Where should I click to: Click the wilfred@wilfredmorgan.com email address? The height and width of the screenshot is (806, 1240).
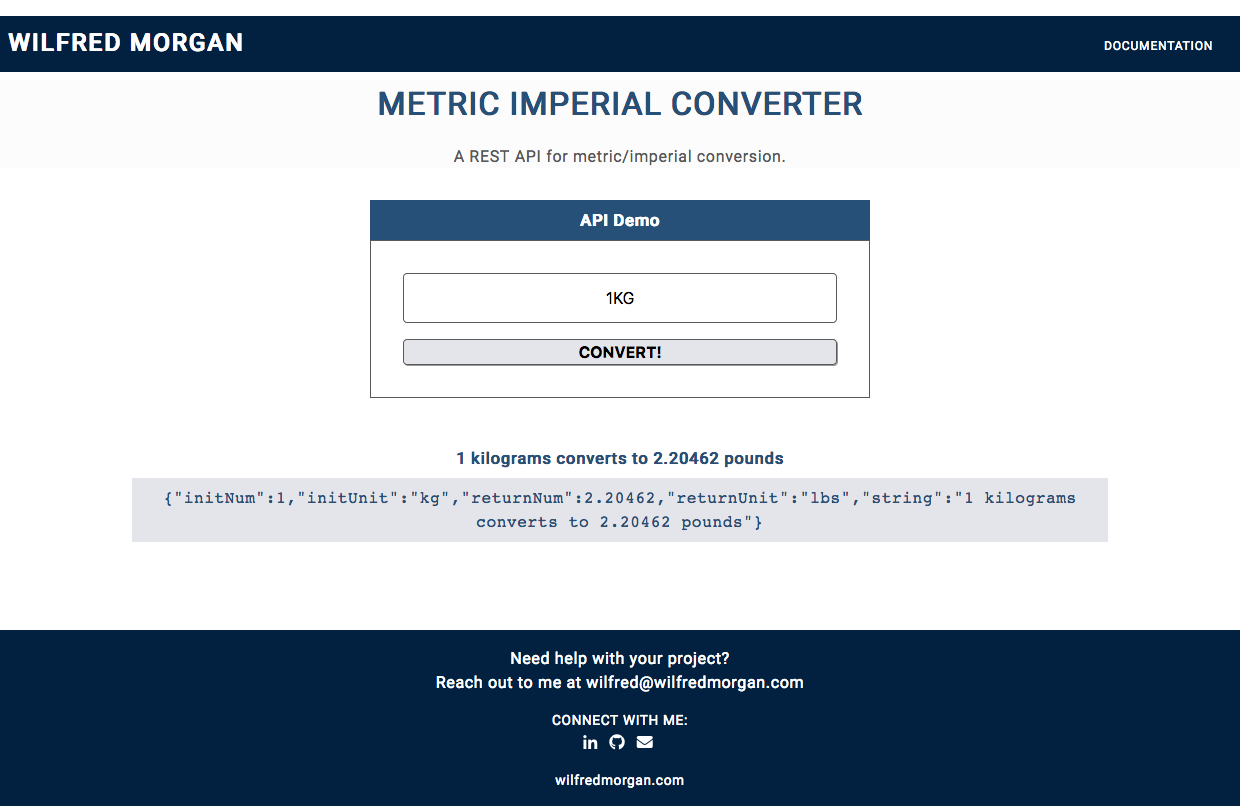coord(695,682)
